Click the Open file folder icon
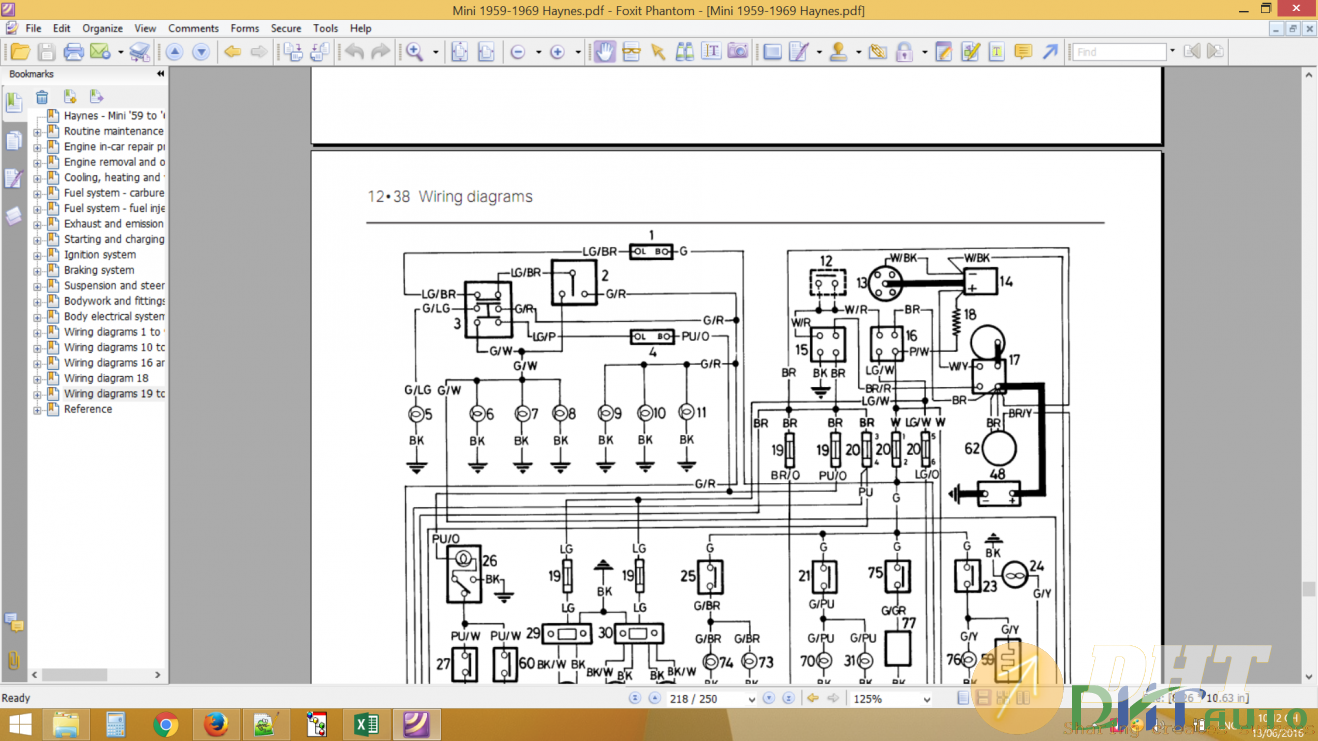1318x741 pixels. click(x=20, y=52)
